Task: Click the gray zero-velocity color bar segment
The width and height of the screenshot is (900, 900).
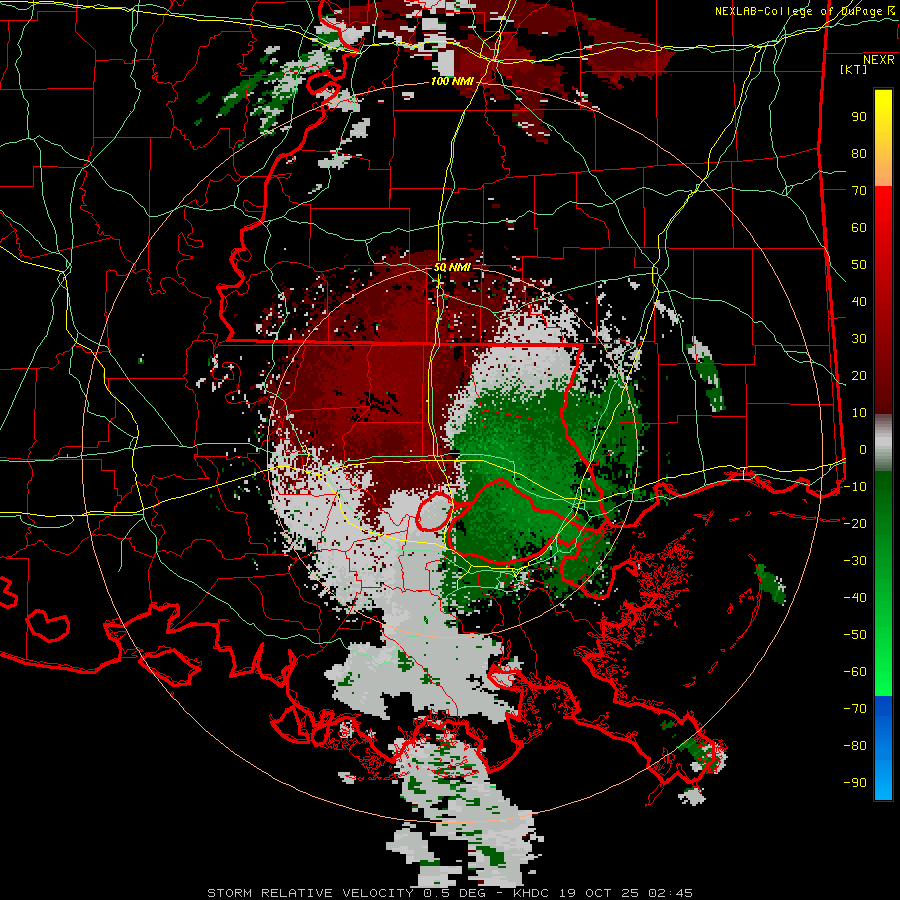Action: click(883, 443)
